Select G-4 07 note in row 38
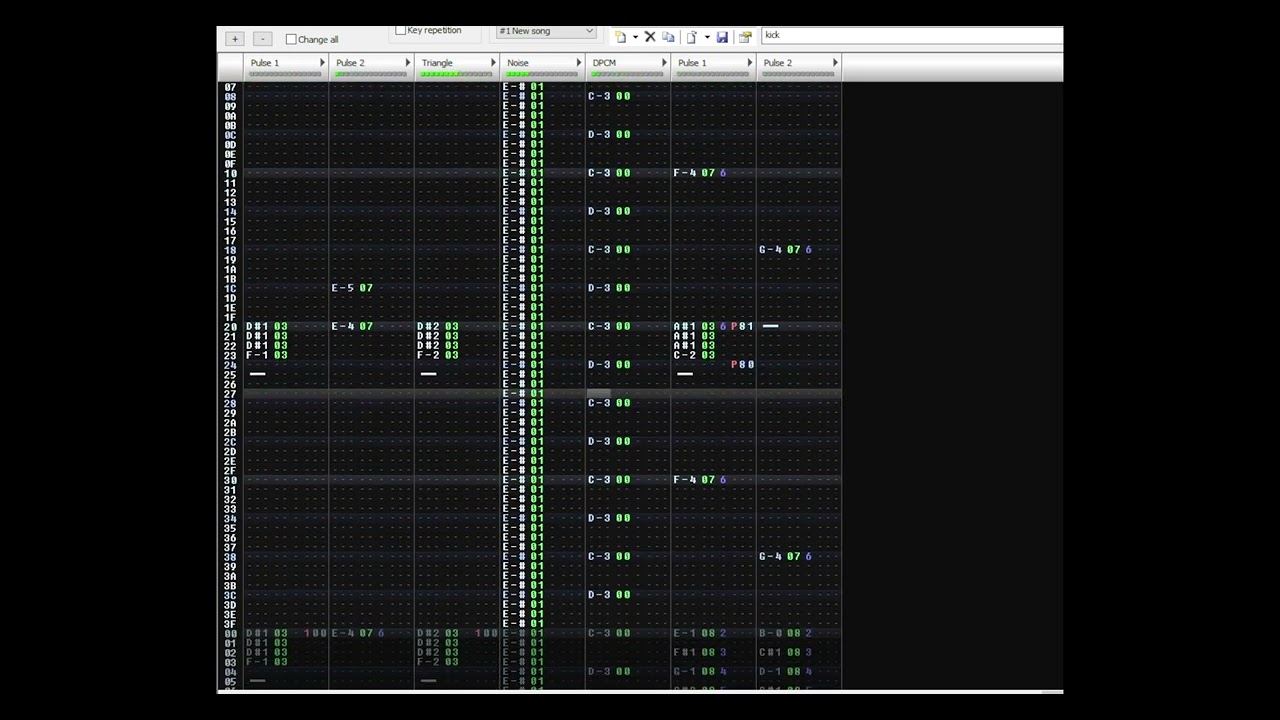This screenshot has width=1280, height=720. (x=779, y=557)
